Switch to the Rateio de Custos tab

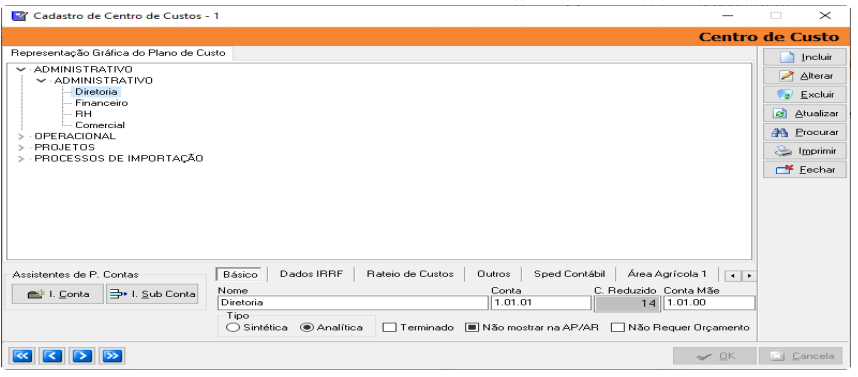point(410,274)
